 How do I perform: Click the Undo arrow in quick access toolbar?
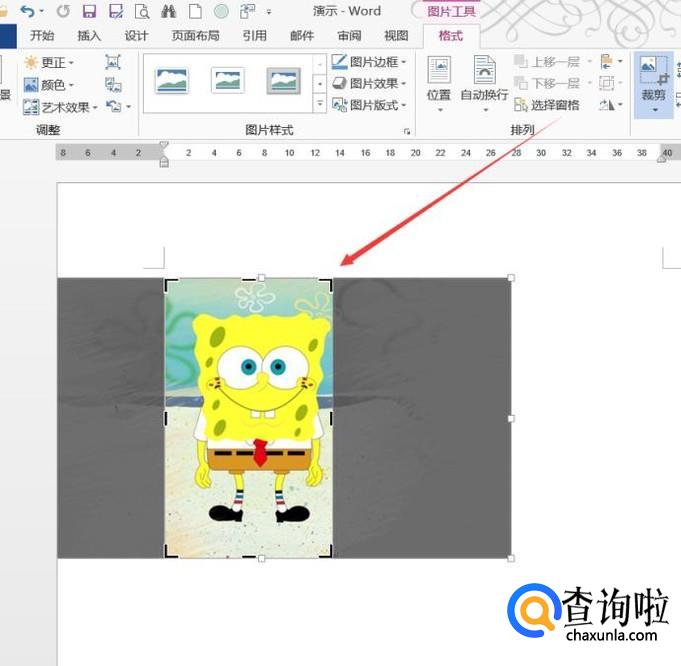pyautogui.click(x=27, y=11)
